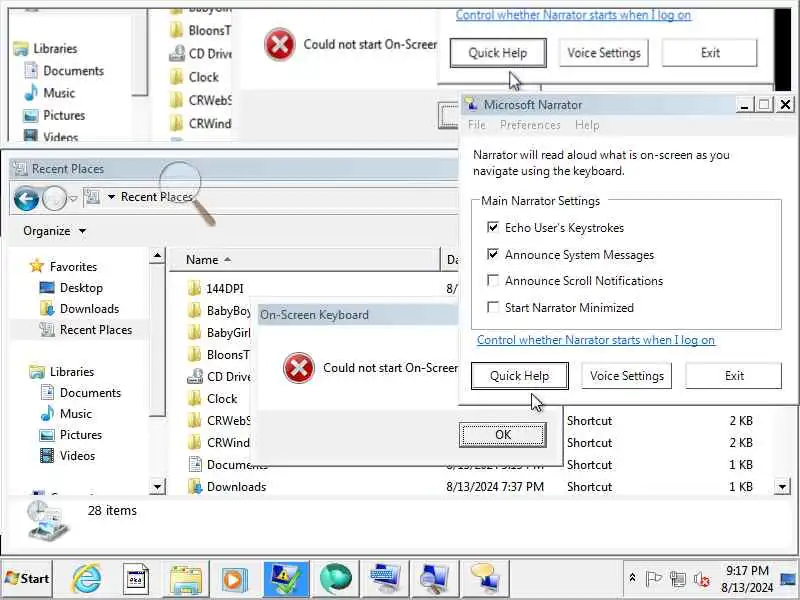Select the On-Screen Keyboard taskbar icon

pyautogui.click(x=386, y=579)
